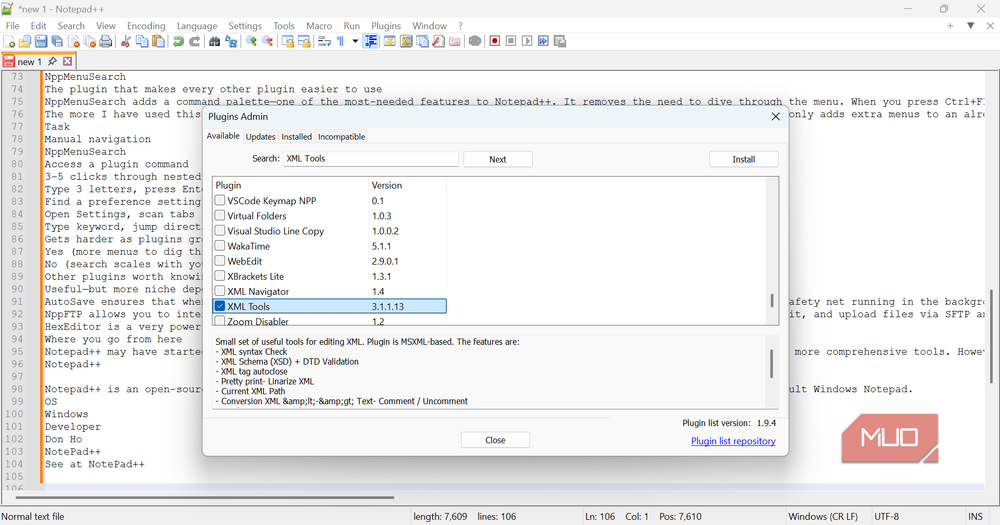Close the new 1 document tab

tap(68, 61)
